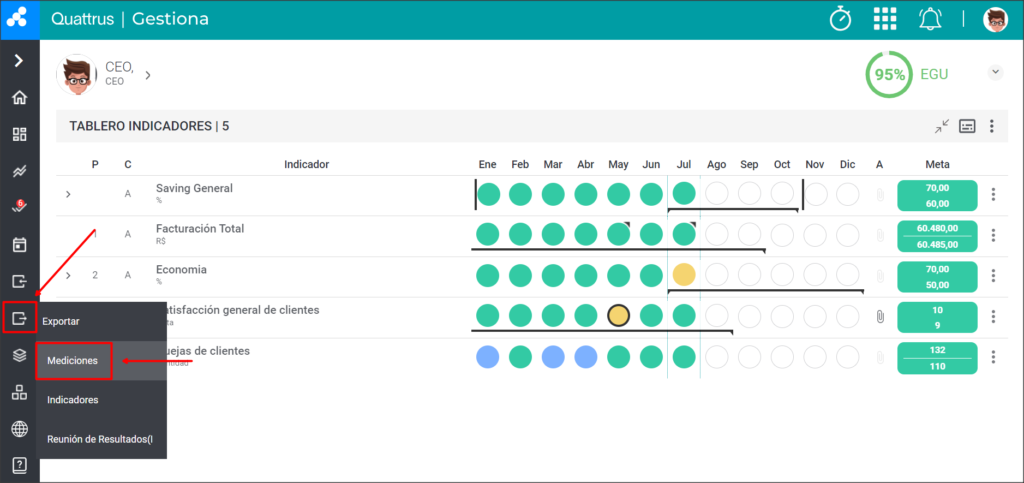Click Saving General meta 70,00 / 60,00
This screenshot has width=1024, height=483.
(937, 195)
